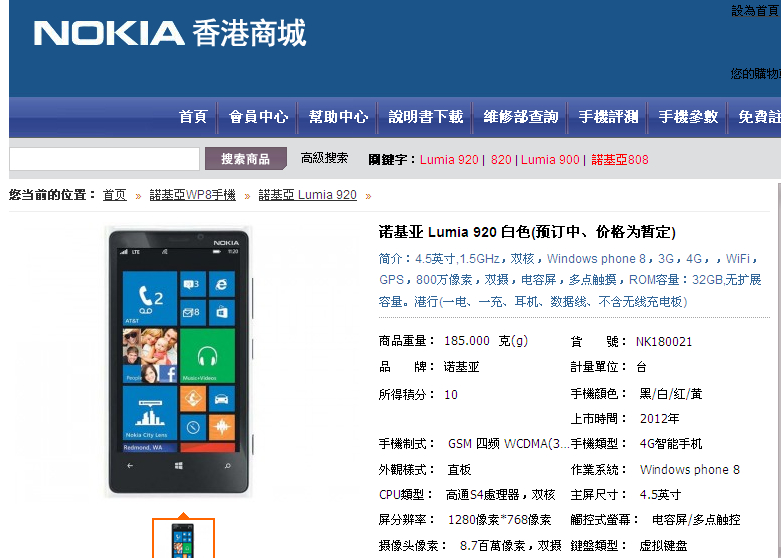
Task: Open the 會員中心 menu item
Action: pyautogui.click(x=259, y=117)
